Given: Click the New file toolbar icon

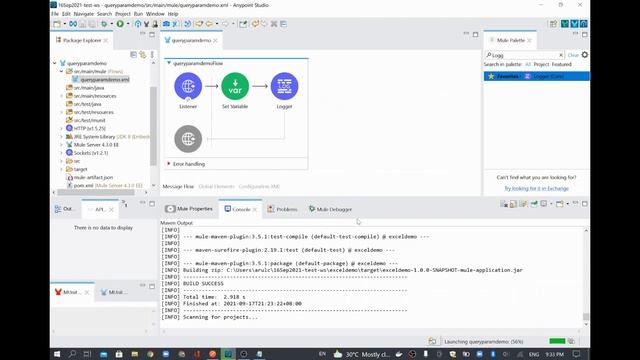Looking at the screenshot, I should tap(57, 24).
